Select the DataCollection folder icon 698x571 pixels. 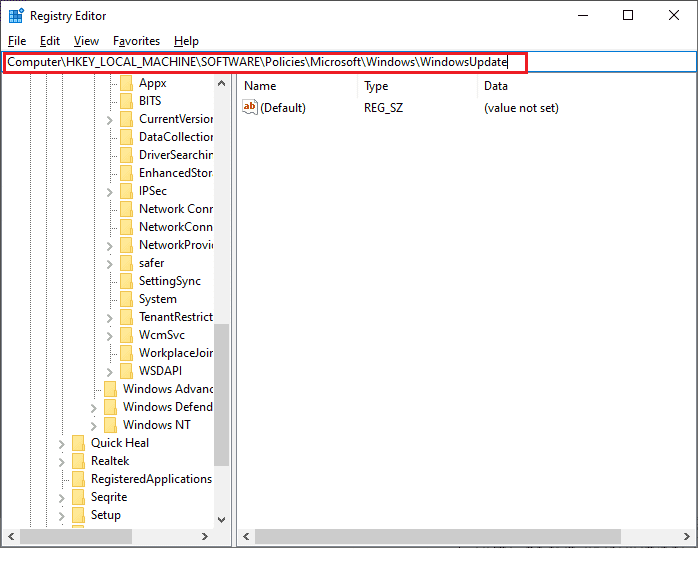pyautogui.click(x=126, y=137)
